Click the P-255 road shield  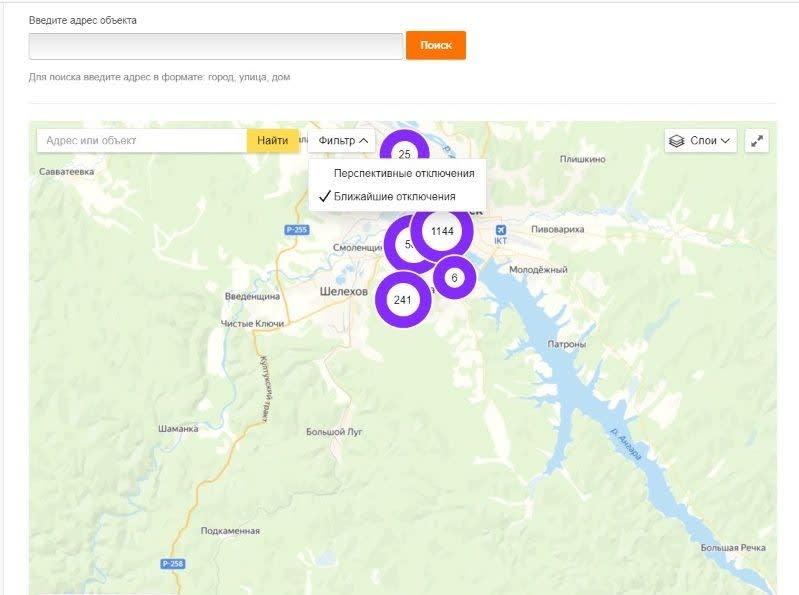click(x=297, y=230)
